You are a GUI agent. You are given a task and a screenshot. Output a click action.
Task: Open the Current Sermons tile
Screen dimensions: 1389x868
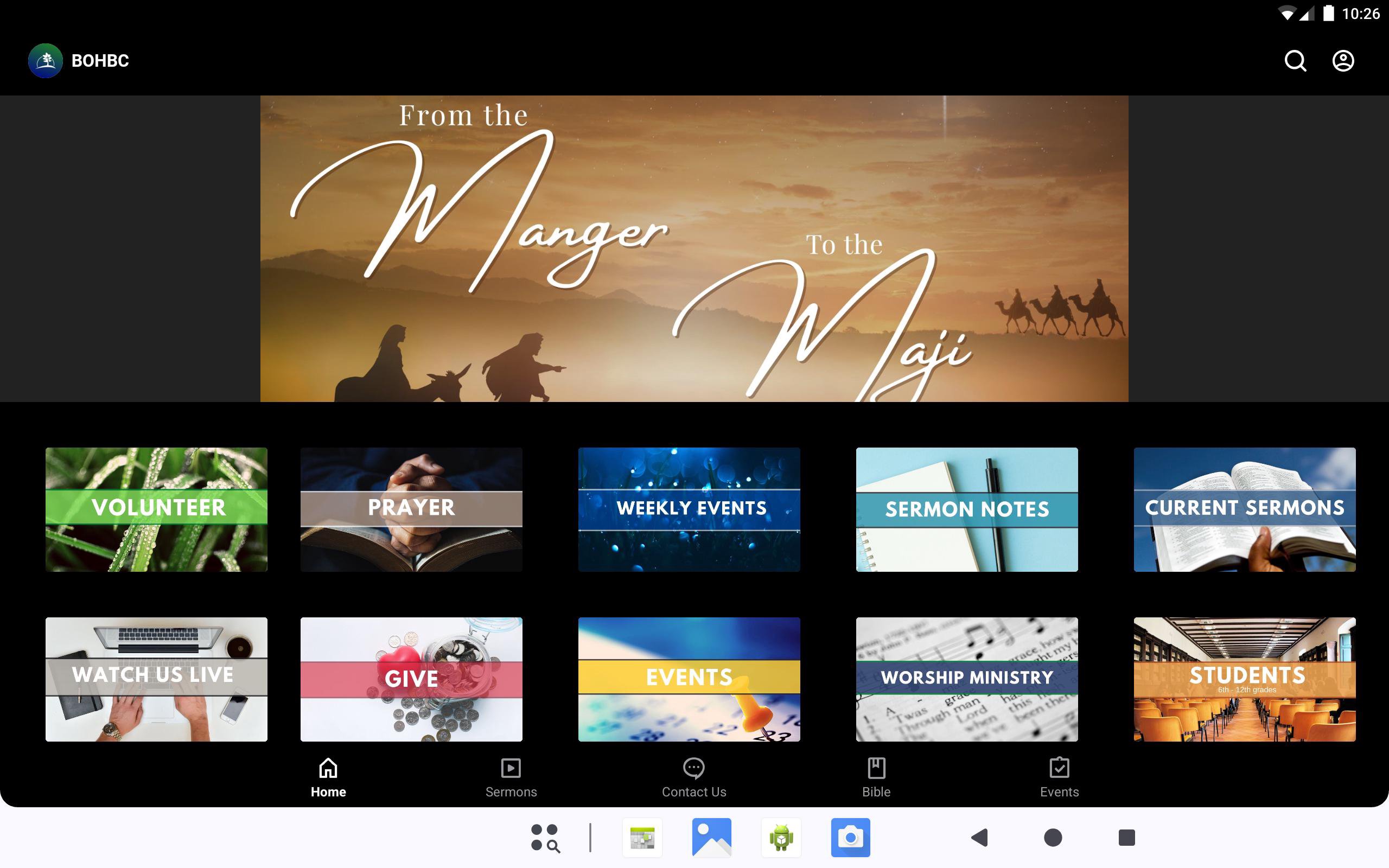coord(1244,509)
